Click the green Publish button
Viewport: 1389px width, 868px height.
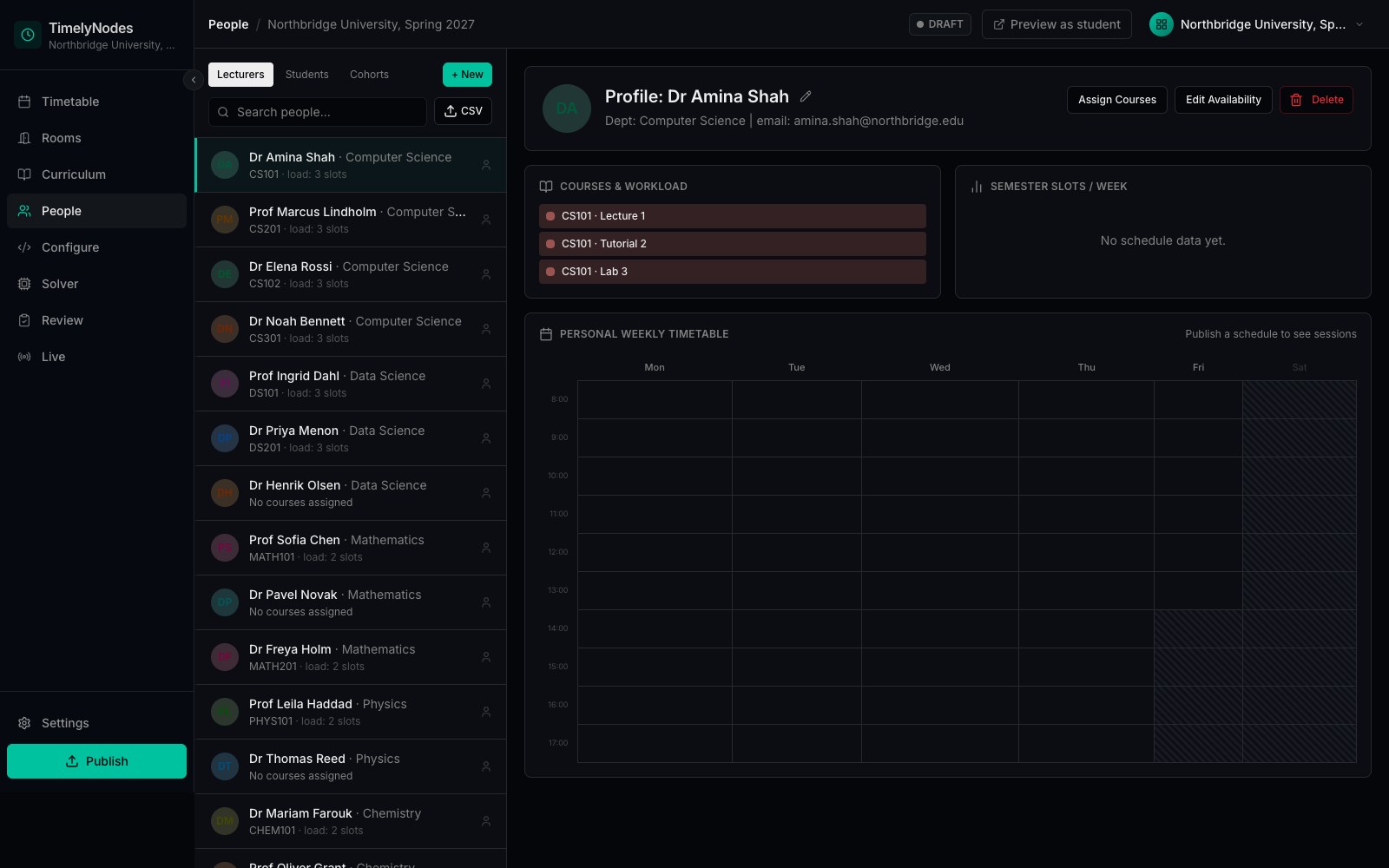pos(96,761)
